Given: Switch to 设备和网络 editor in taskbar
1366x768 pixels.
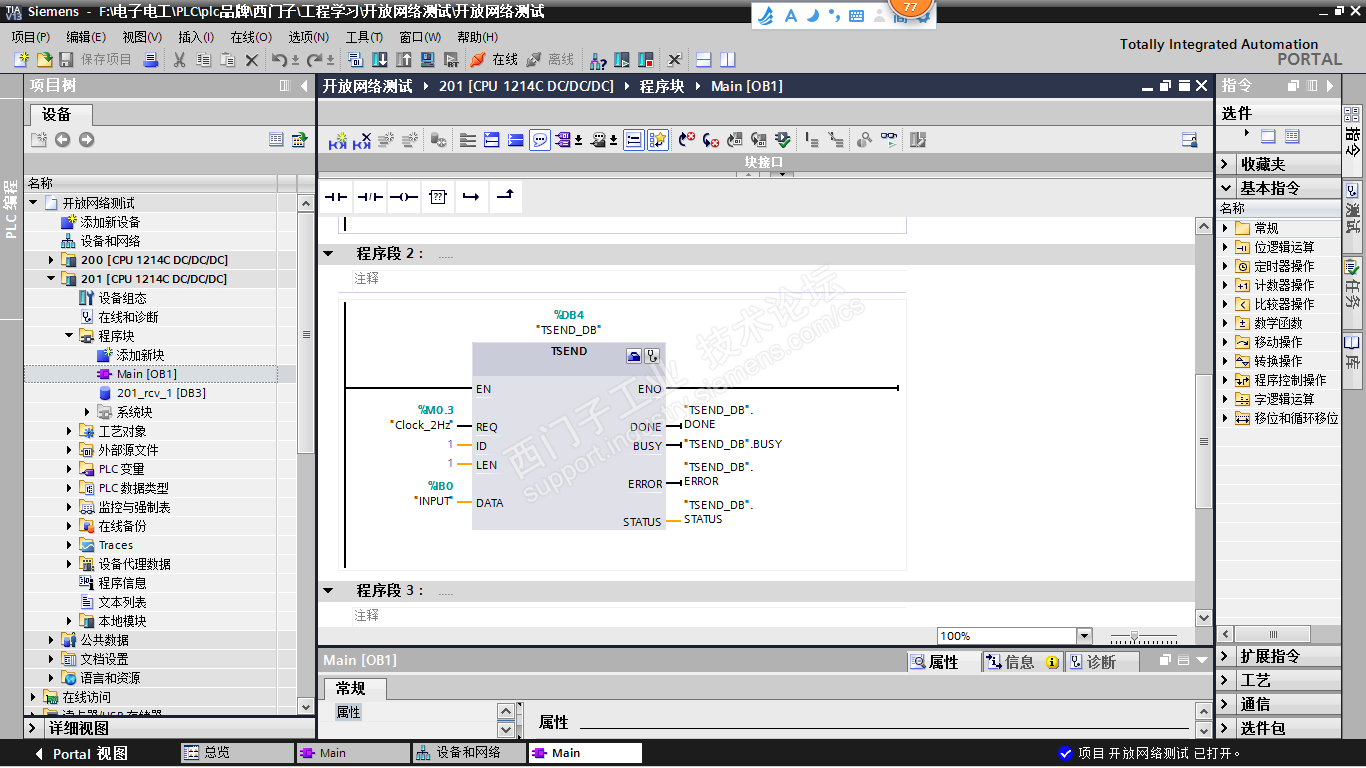Looking at the screenshot, I should (468, 753).
